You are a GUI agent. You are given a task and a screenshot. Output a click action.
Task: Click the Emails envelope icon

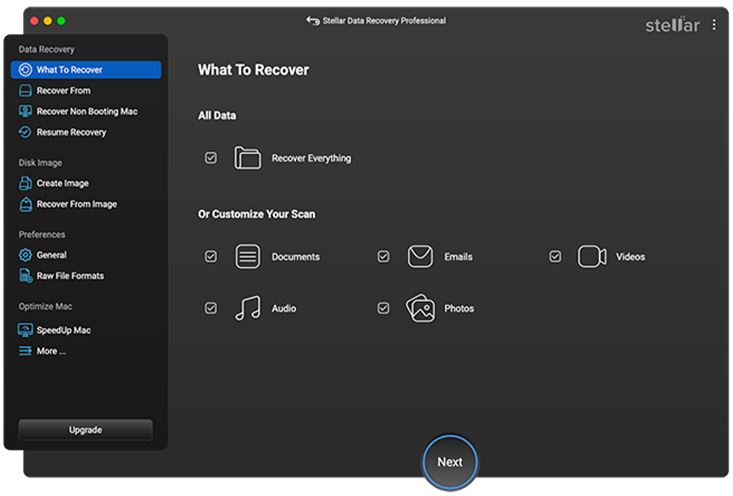(x=420, y=257)
